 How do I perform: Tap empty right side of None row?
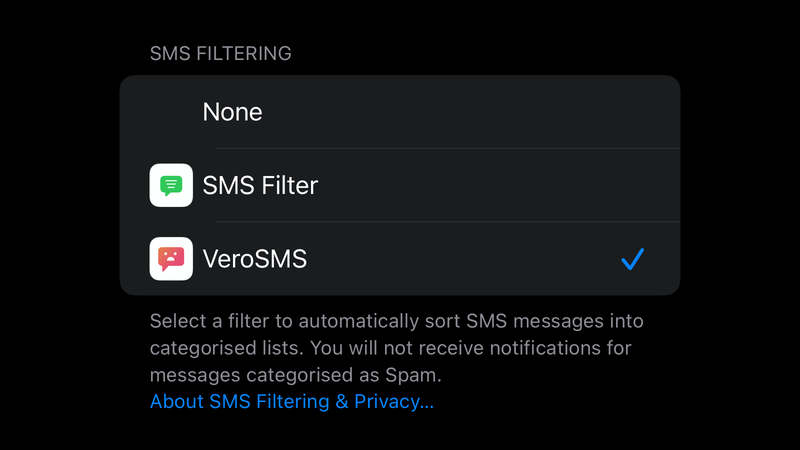[x=550, y=112]
